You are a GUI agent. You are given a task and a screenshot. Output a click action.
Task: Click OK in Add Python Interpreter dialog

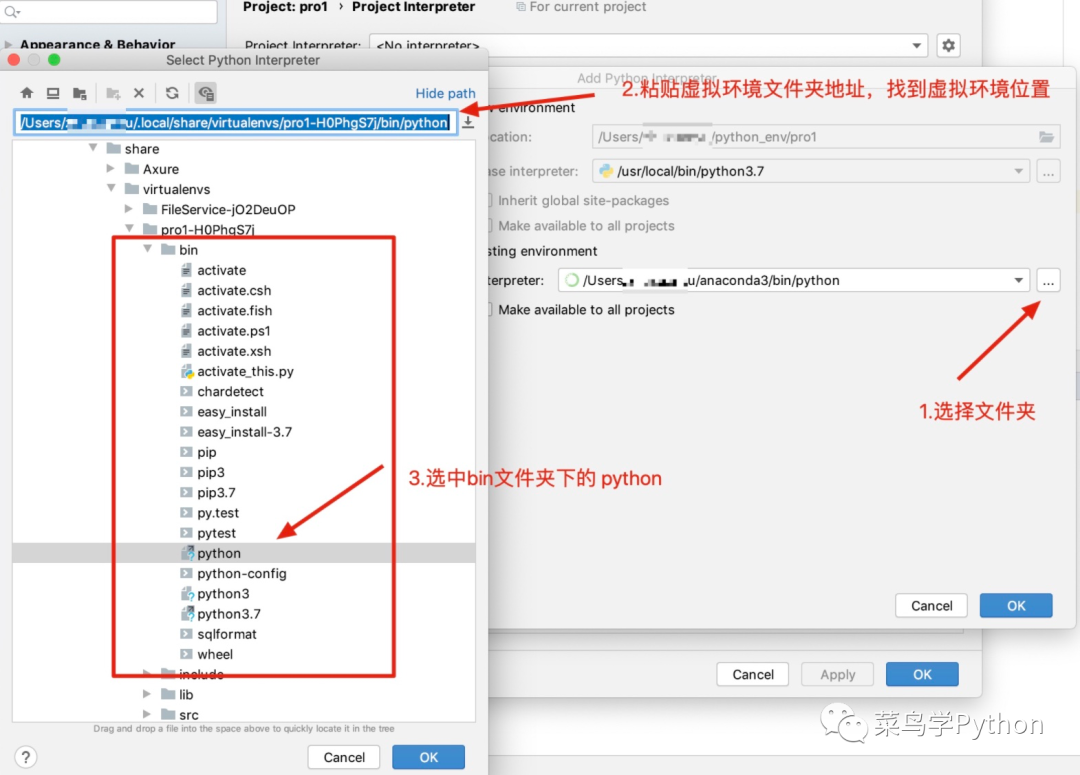coord(1016,606)
